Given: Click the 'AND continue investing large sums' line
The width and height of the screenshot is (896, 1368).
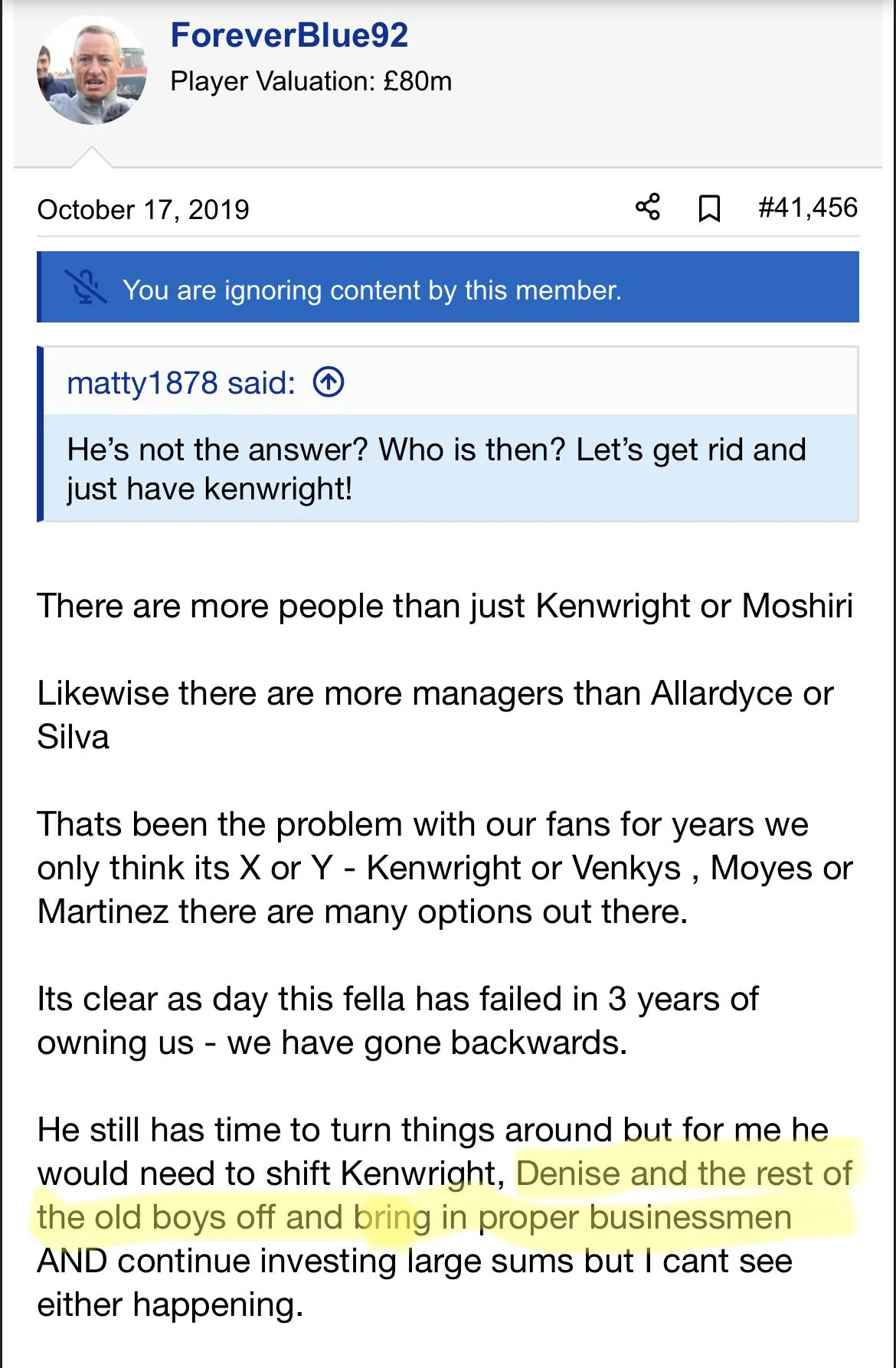Looking at the screenshot, I should [x=414, y=1261].
